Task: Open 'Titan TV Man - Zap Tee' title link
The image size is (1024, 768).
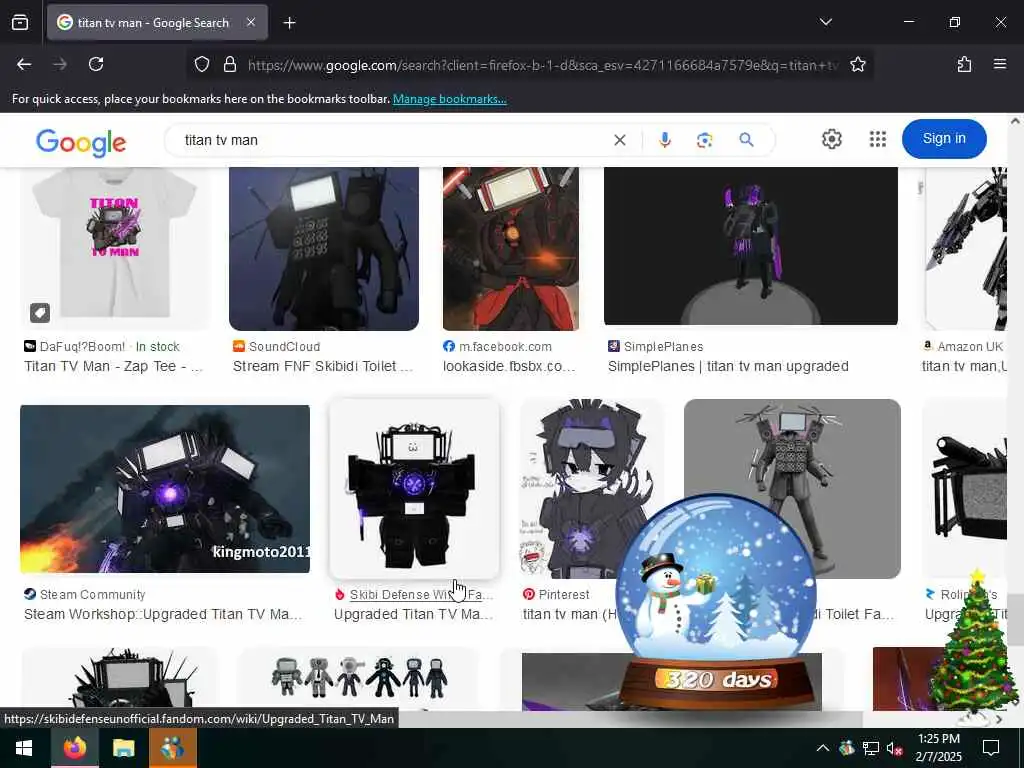Action: click(113, 366)
